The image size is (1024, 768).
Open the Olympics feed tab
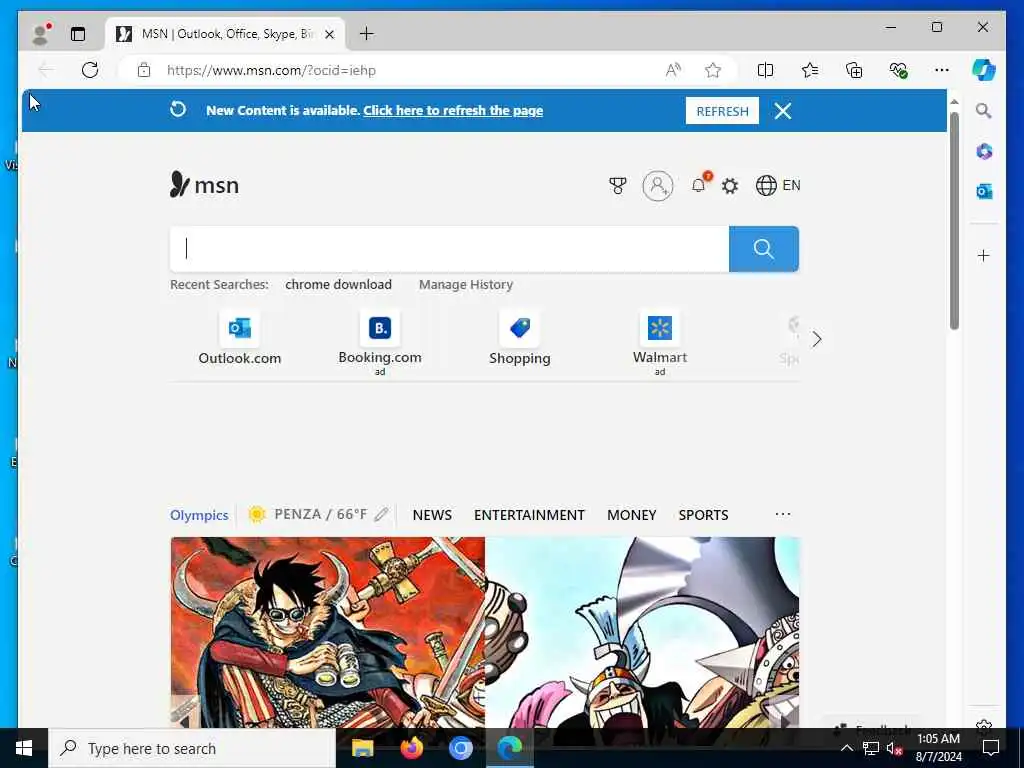click(x=199, y=515)
